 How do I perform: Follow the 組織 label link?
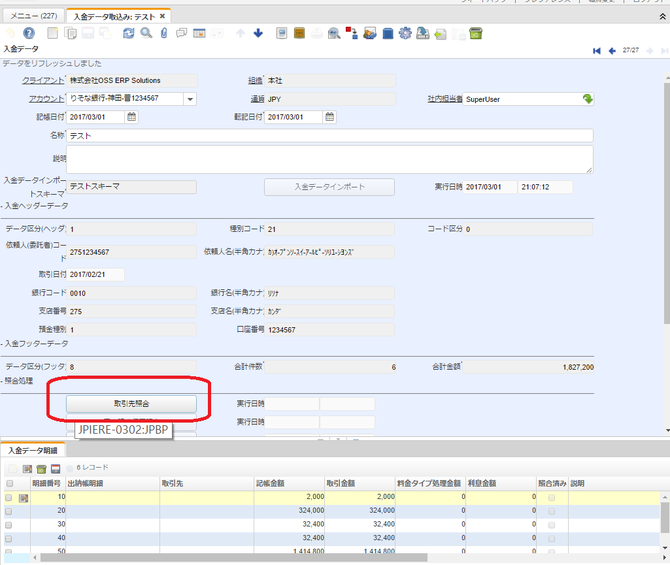point(255,80)
